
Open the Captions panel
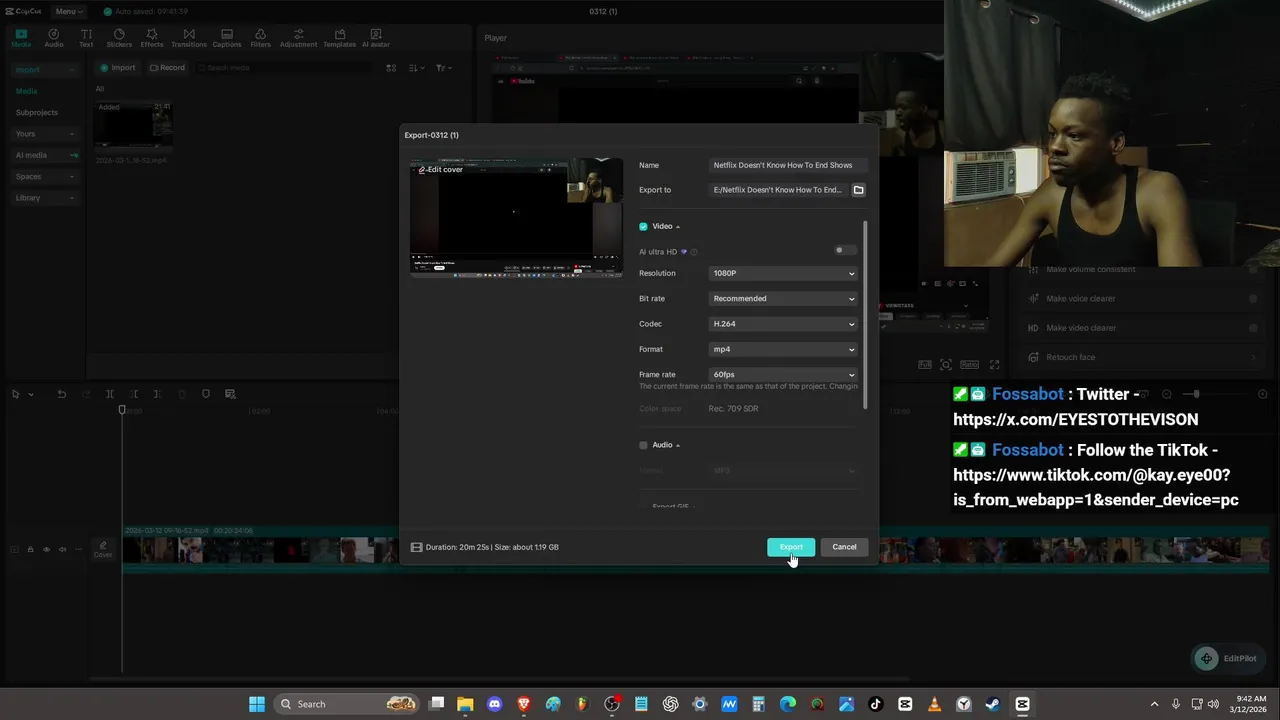click(227, 38)
